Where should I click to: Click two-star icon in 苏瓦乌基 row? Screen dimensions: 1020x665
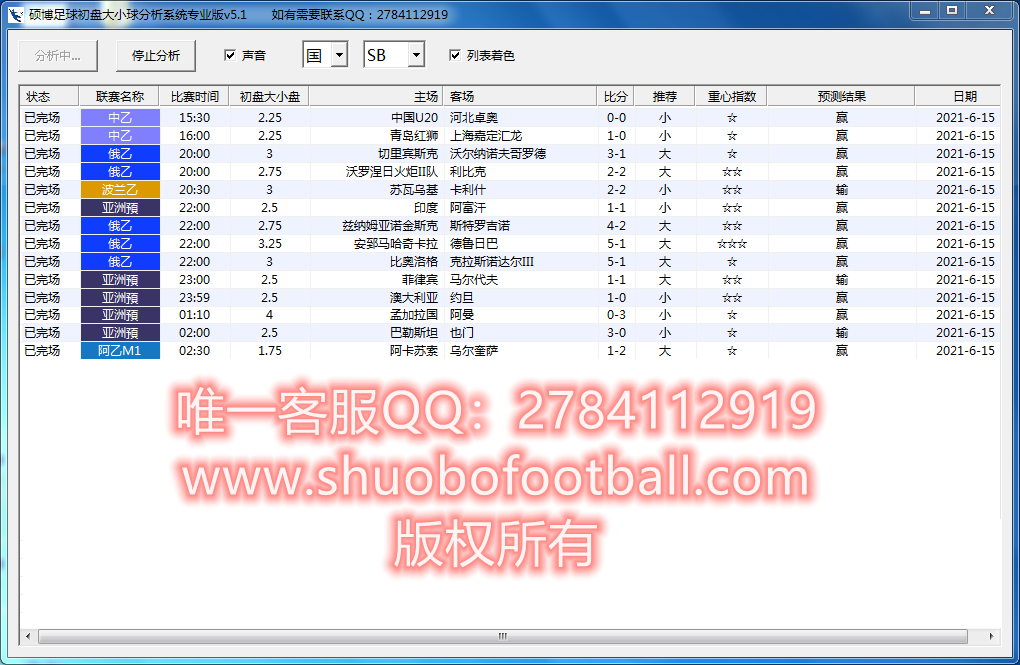point(732,189)
